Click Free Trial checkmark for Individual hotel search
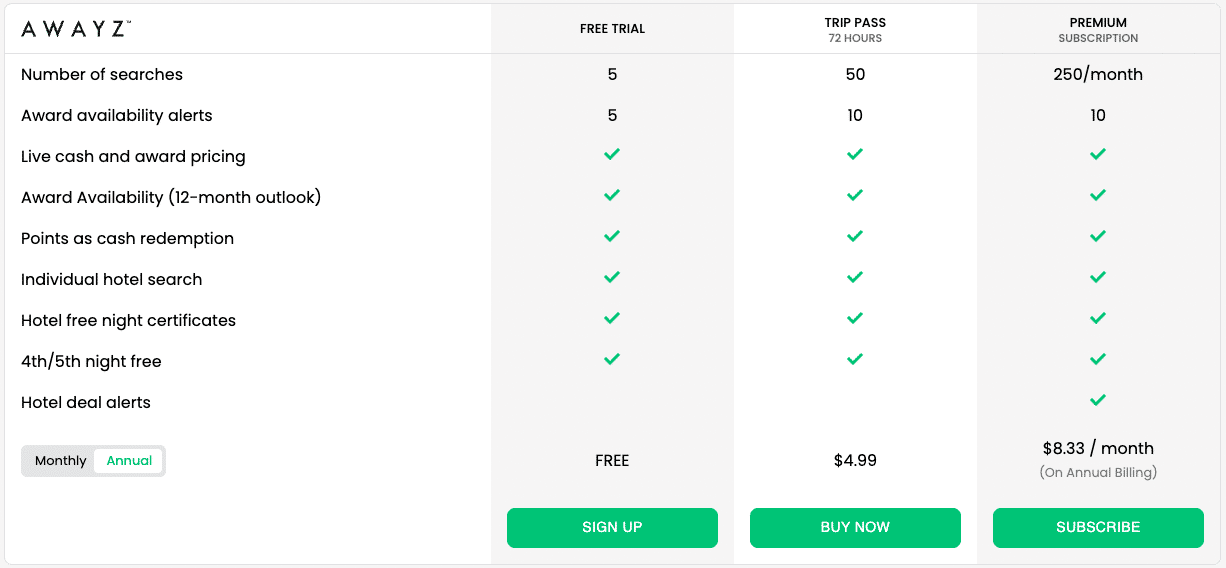This screenshot has width=1226, height=568. pos(612,278)
